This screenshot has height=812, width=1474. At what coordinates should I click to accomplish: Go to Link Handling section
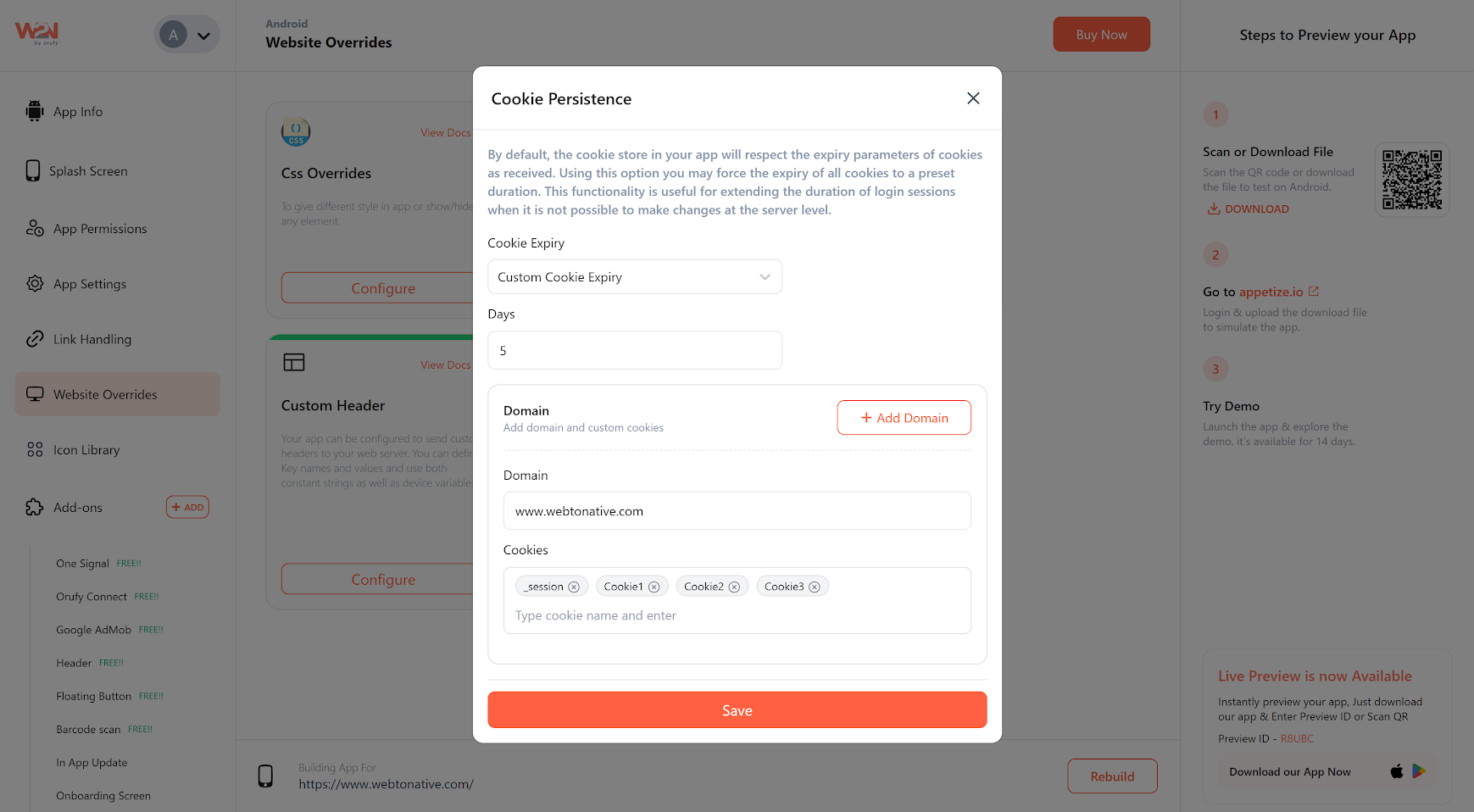[92, 339]
